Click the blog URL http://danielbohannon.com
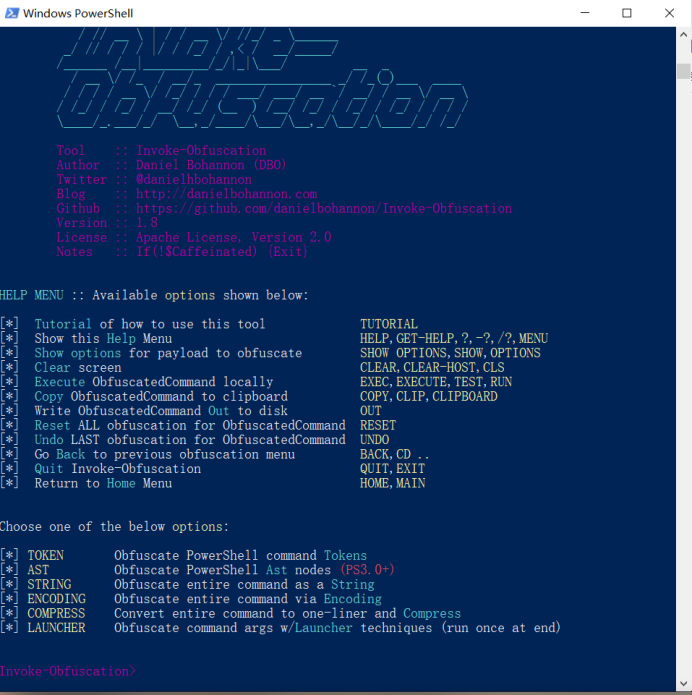This screenshot has width=692, height=695. (226, 194)
